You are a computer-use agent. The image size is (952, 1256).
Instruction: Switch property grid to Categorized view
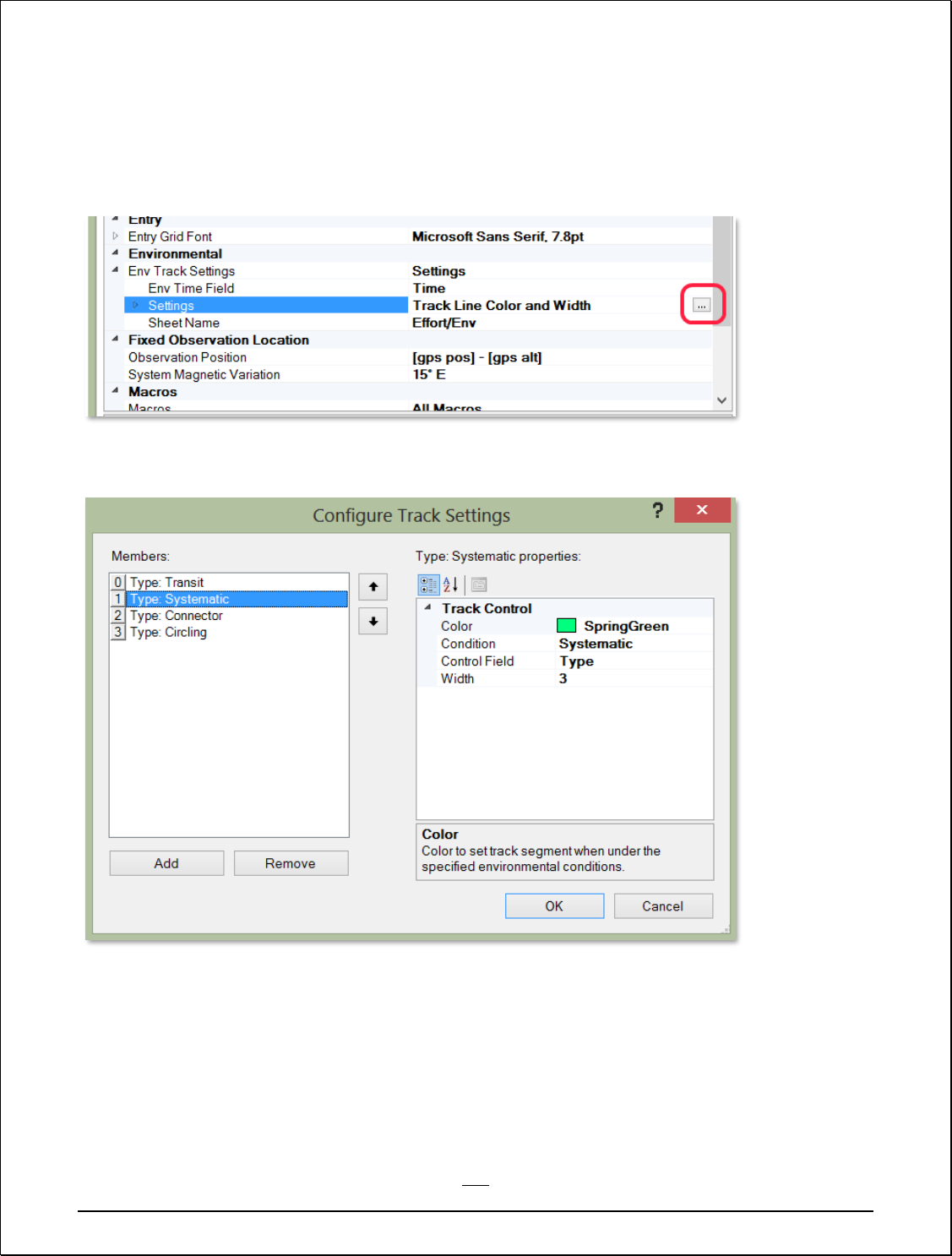(429, 585)
